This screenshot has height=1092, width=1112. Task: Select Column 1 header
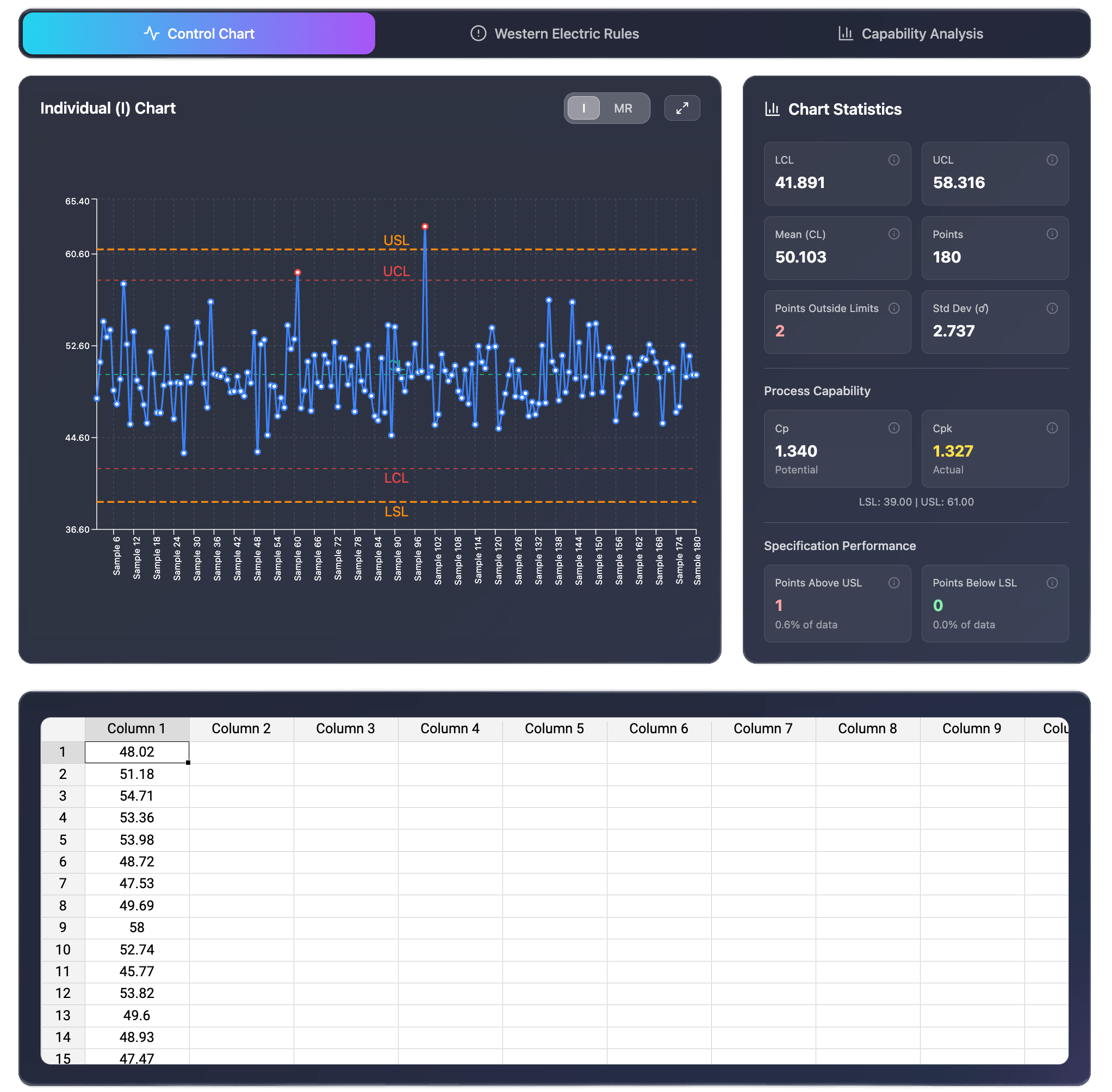[x=136, y=729]
